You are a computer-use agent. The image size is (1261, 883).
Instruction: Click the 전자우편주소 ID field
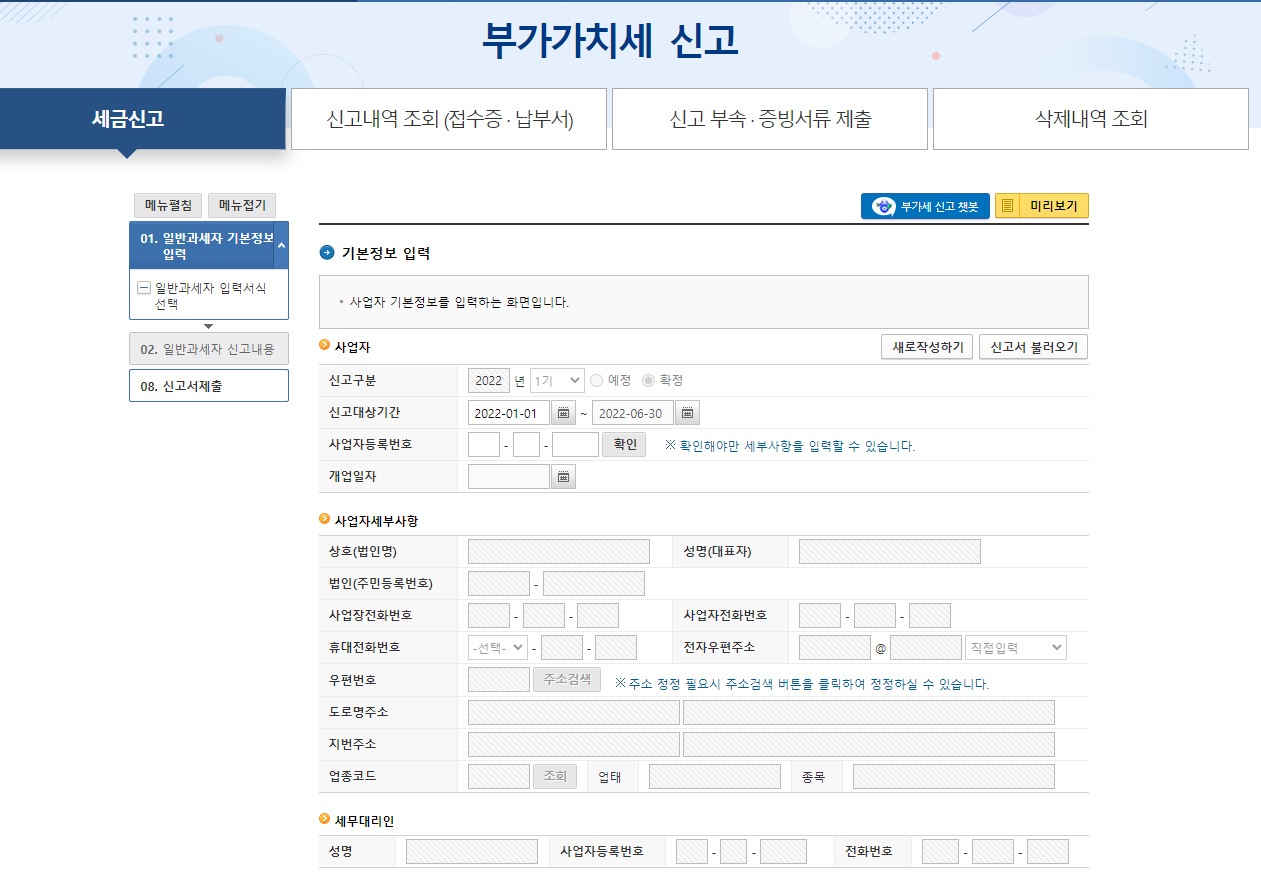click(835, 648)
